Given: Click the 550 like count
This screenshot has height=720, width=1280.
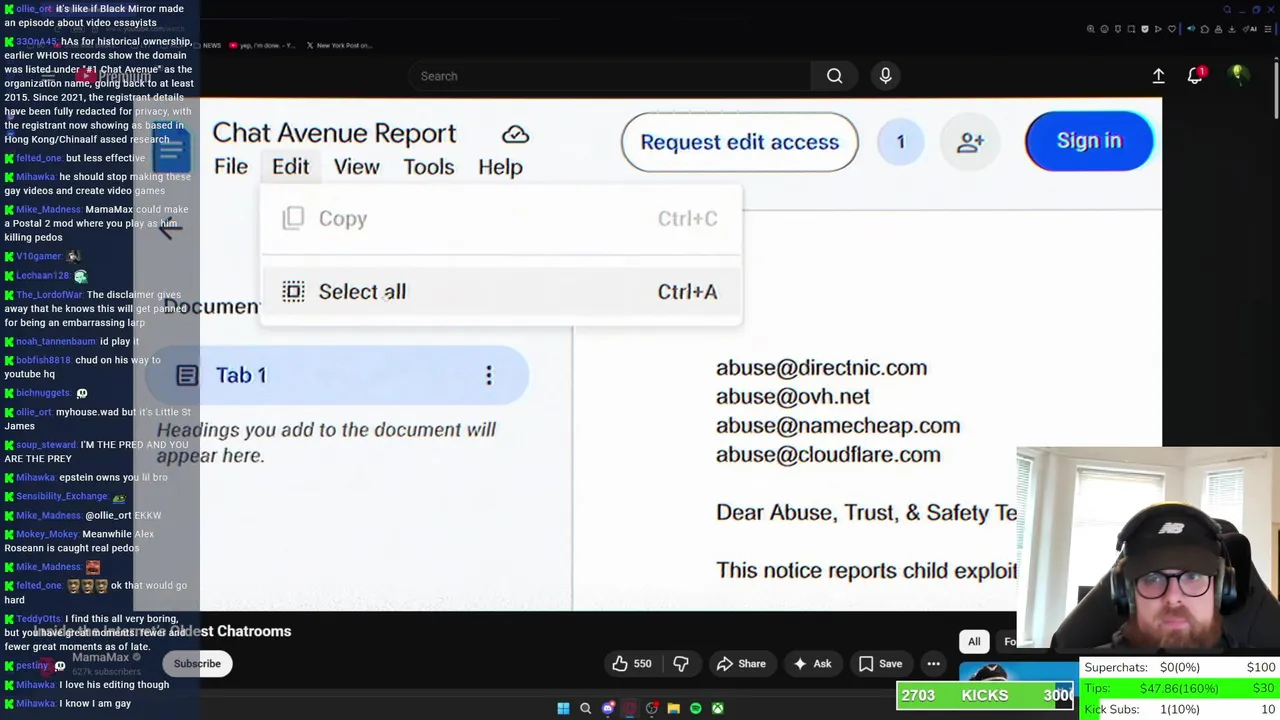Looking at the screenshot, I should 642,664.
